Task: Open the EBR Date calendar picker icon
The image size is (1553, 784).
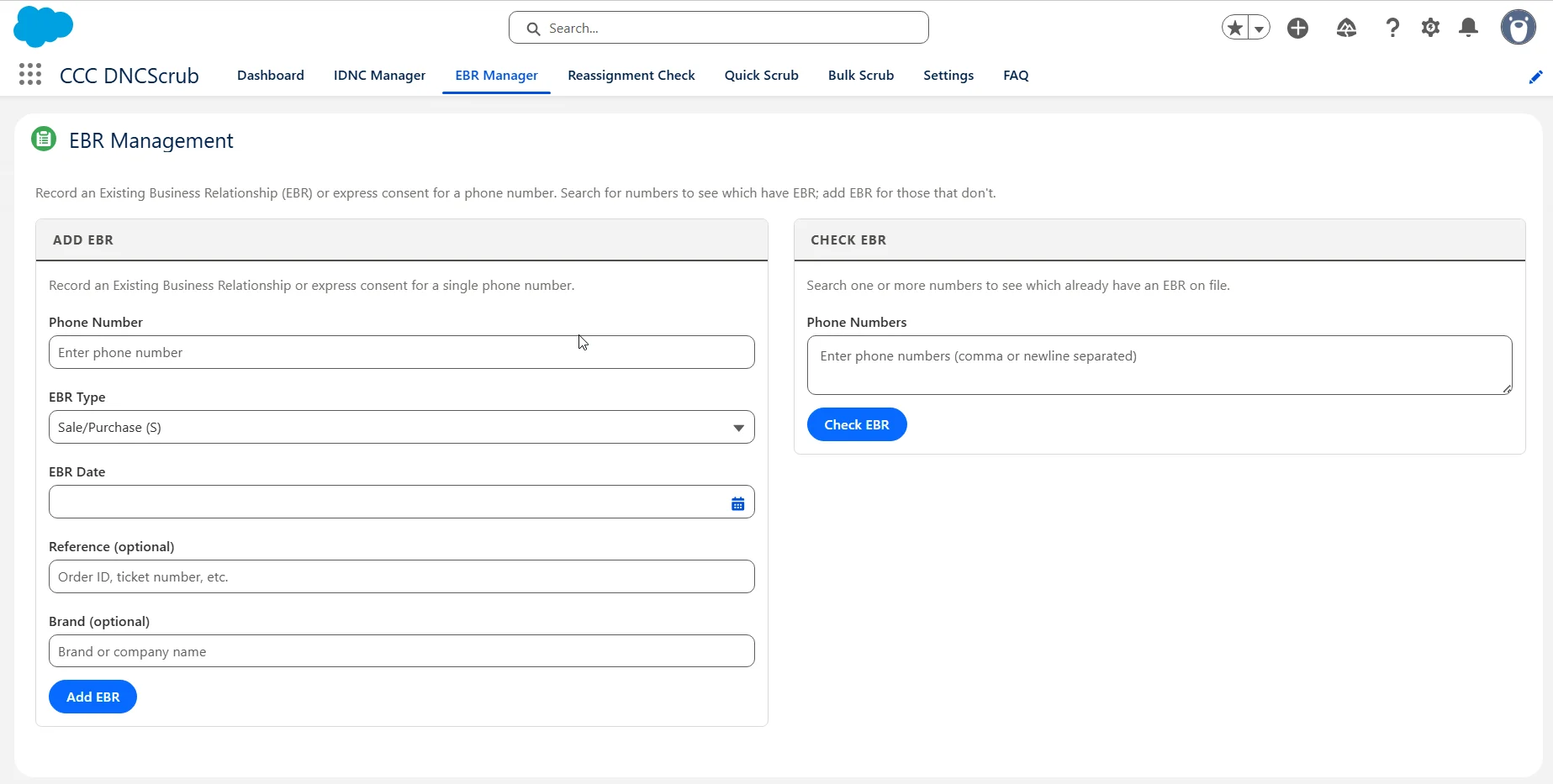Action: [737, 503]
